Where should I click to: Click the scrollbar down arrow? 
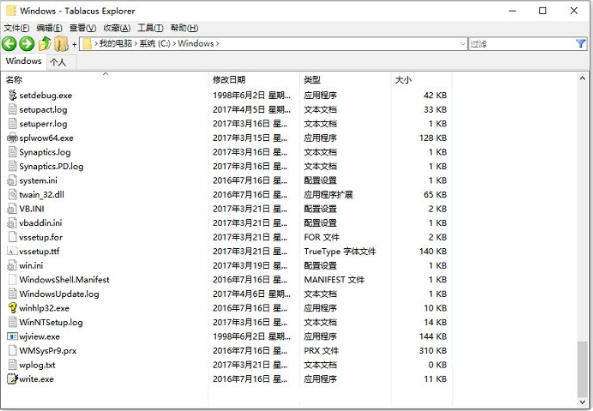coord(582,402)
